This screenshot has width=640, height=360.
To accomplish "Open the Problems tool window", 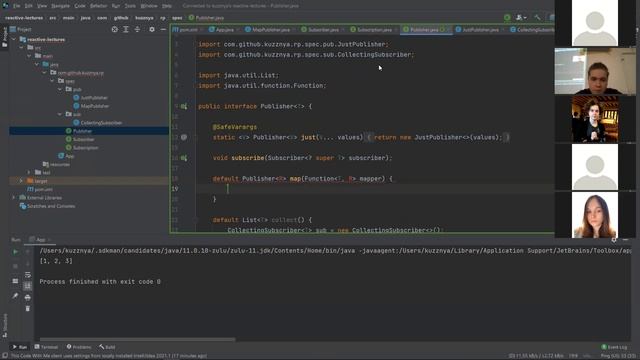I will point(79,347).
